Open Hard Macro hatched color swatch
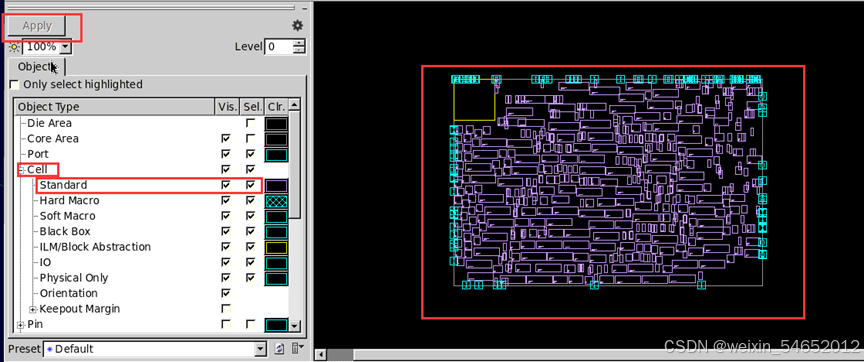864x362 pixels. pyautogui.click(x=277, y=201)
